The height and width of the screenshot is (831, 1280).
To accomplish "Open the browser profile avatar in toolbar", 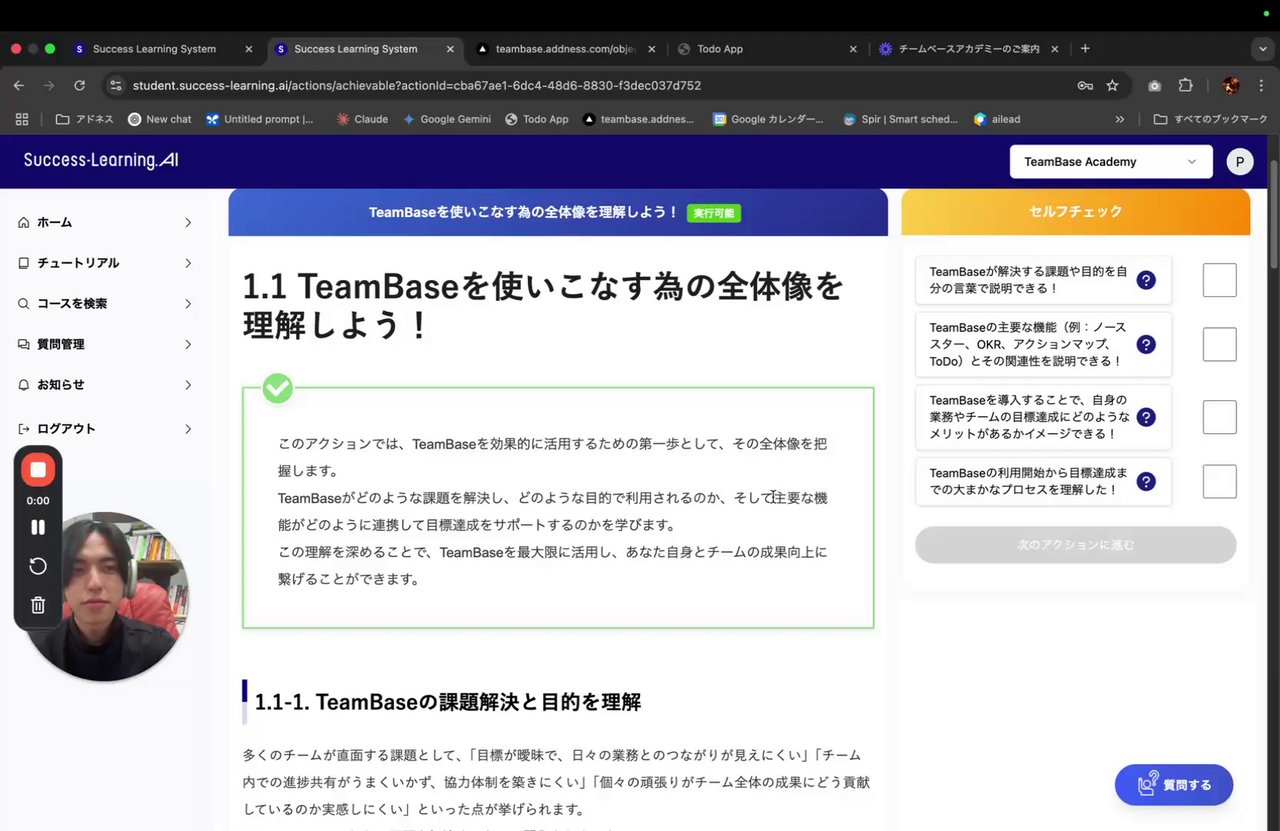I will 1230,86.
